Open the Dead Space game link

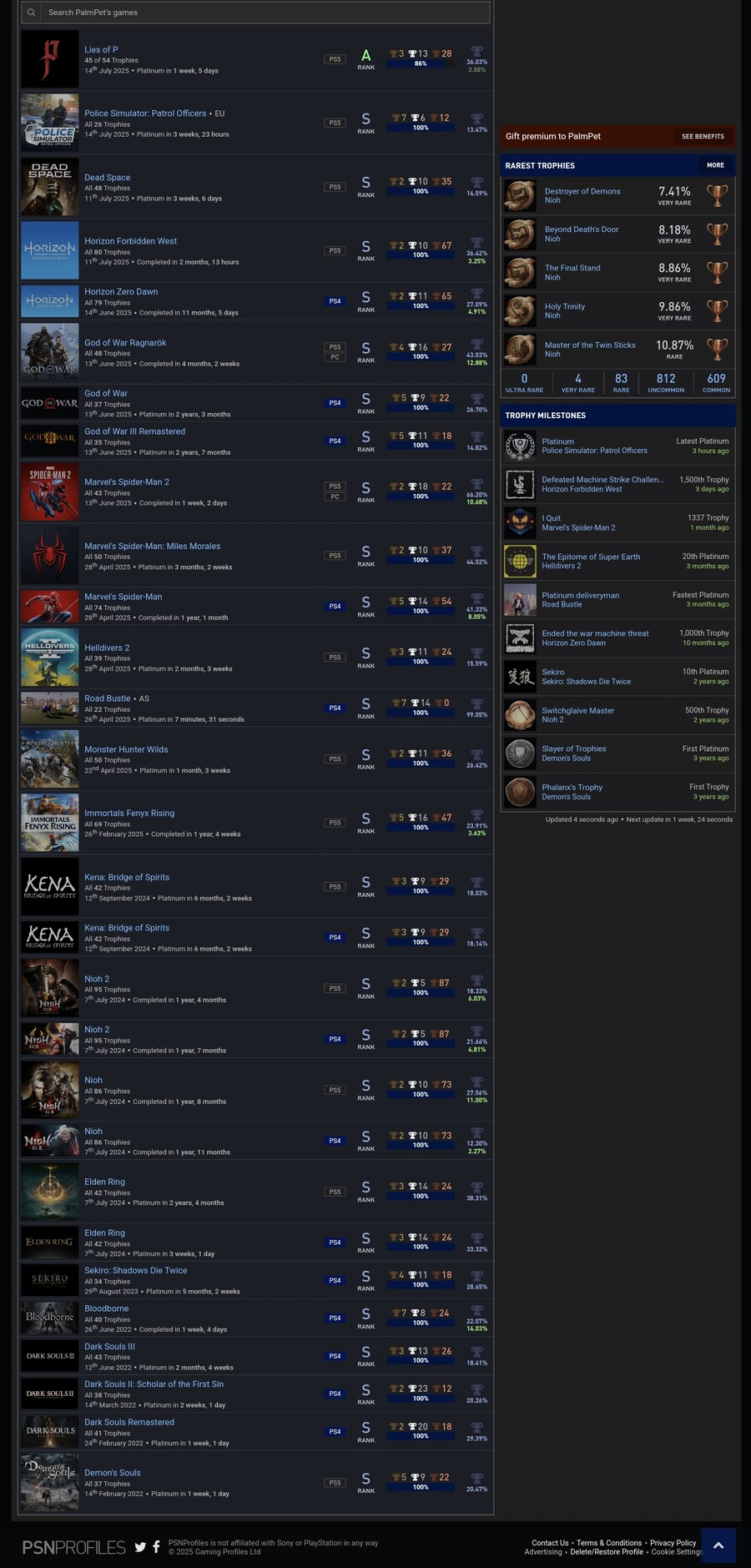tap(107, 178)
